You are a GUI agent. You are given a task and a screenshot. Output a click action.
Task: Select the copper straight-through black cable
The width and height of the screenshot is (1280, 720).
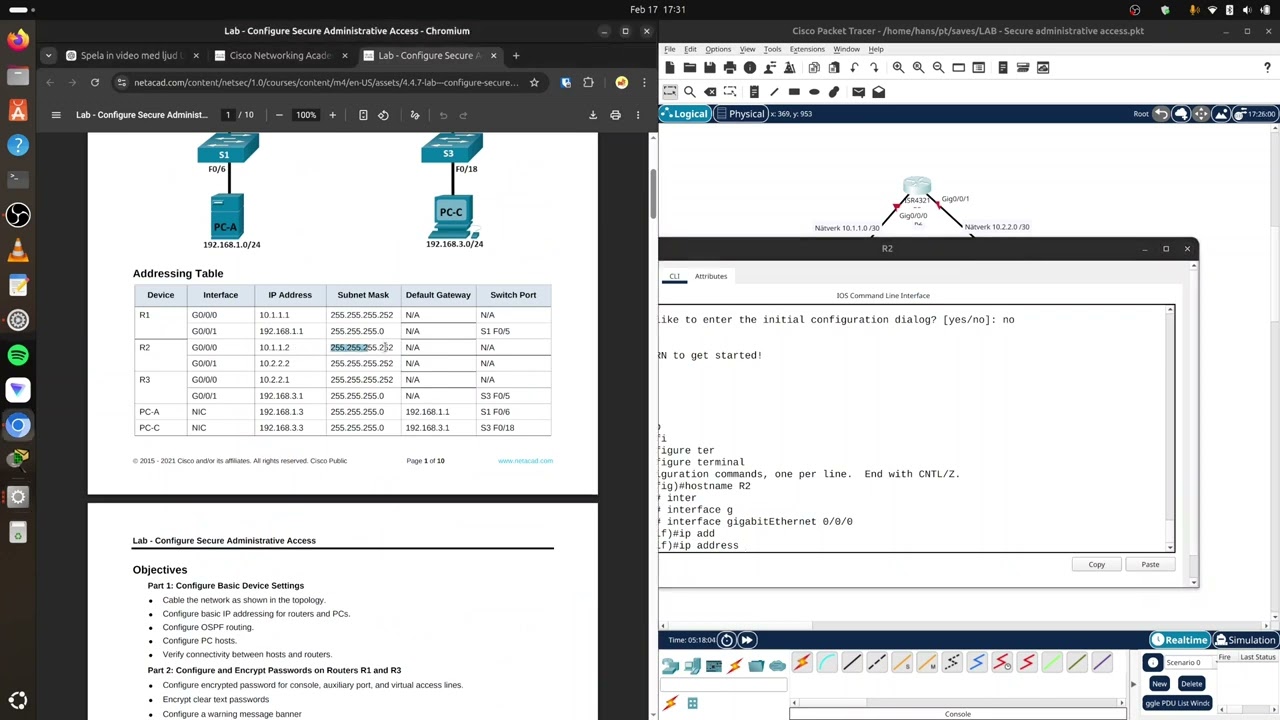click(x=852, y=662)
